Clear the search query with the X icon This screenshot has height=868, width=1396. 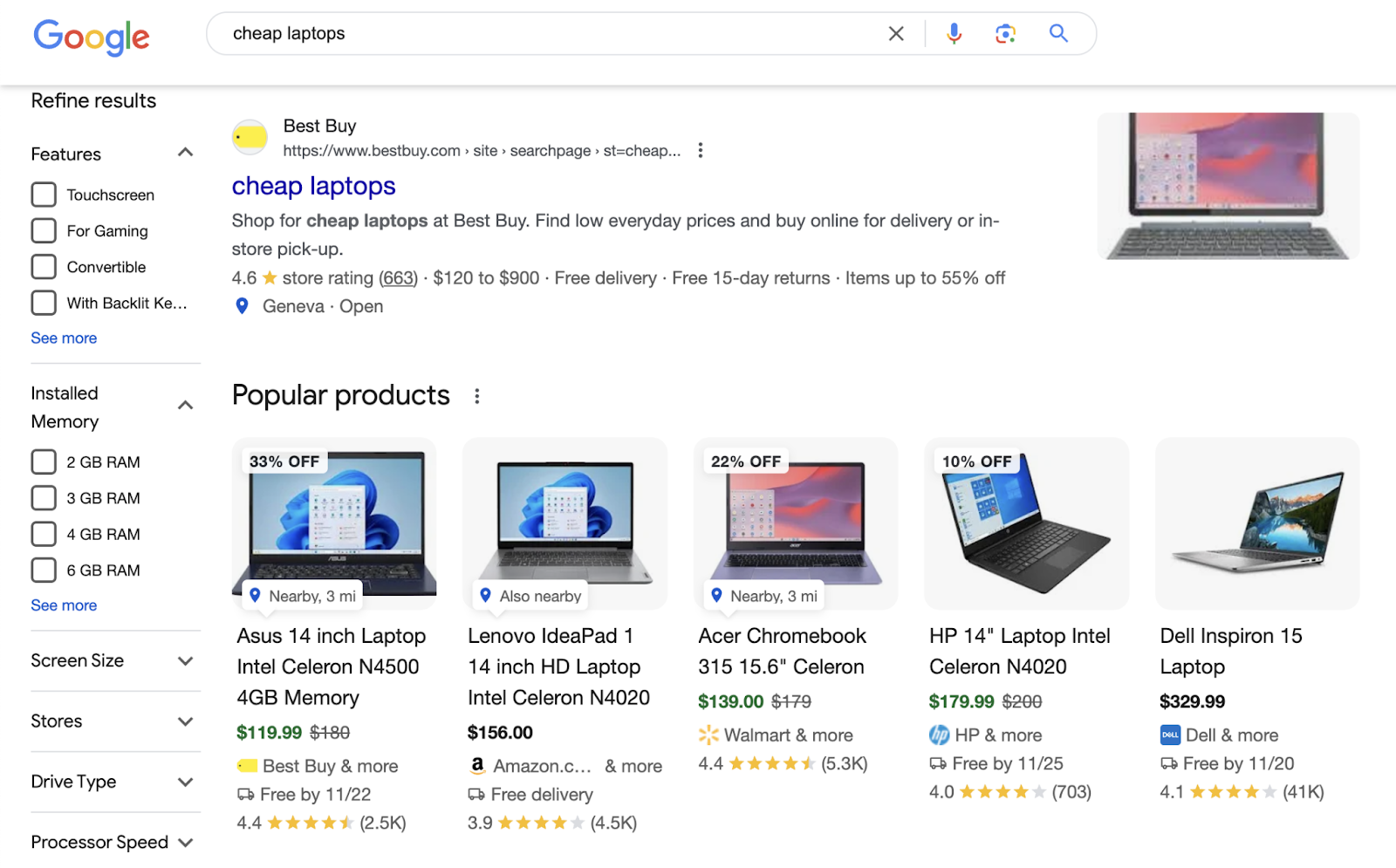pos(896,33)
